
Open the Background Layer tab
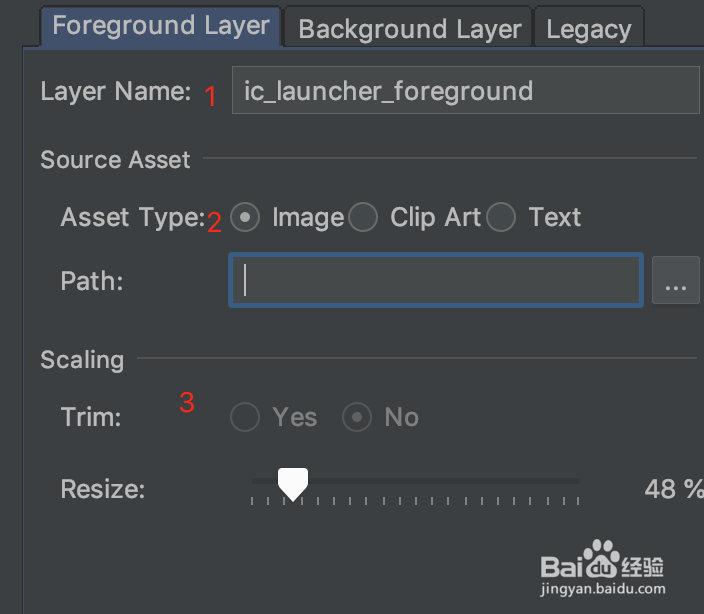[x=409, y=29]
